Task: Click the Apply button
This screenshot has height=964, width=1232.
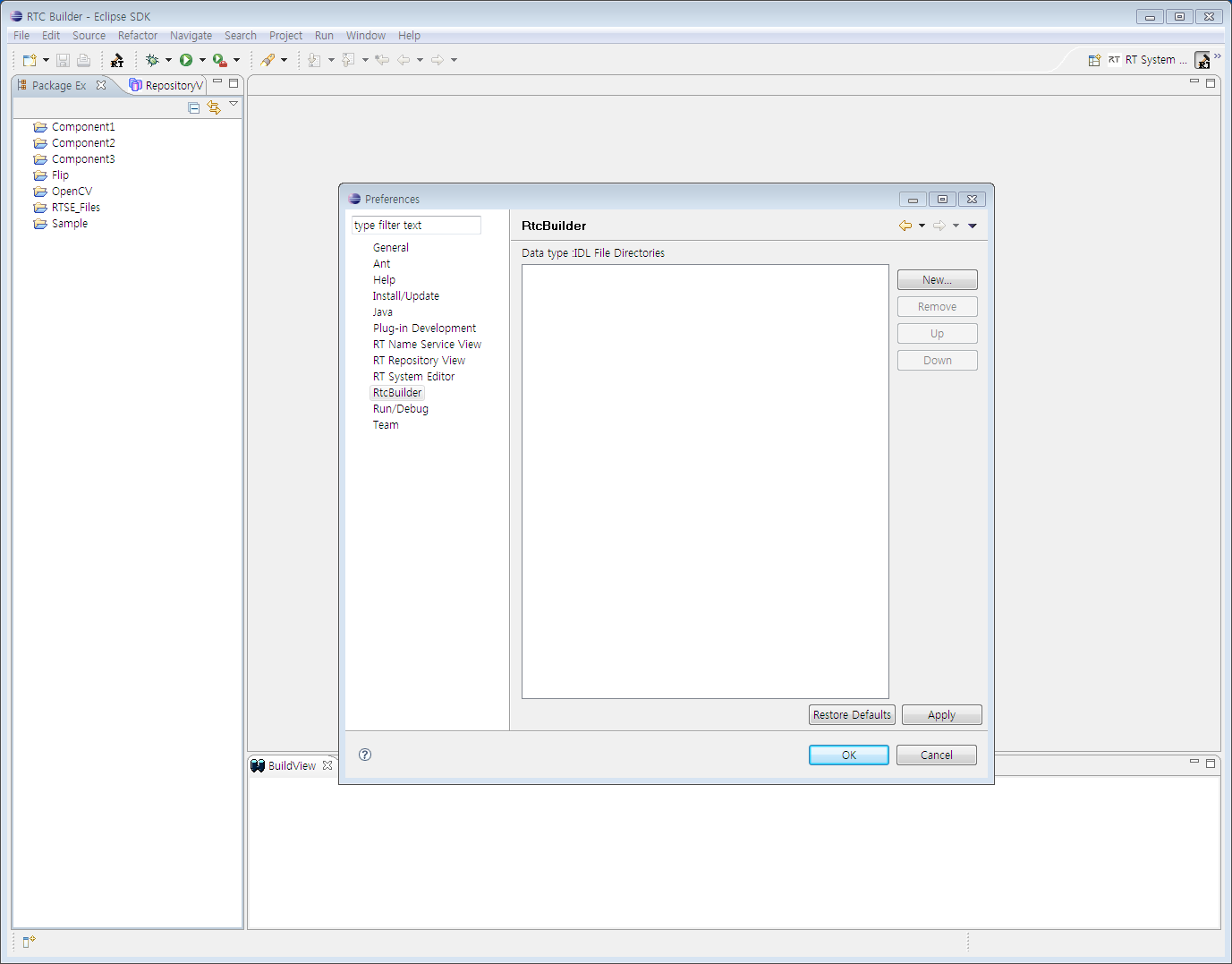Action: click(x=942, y=715)
